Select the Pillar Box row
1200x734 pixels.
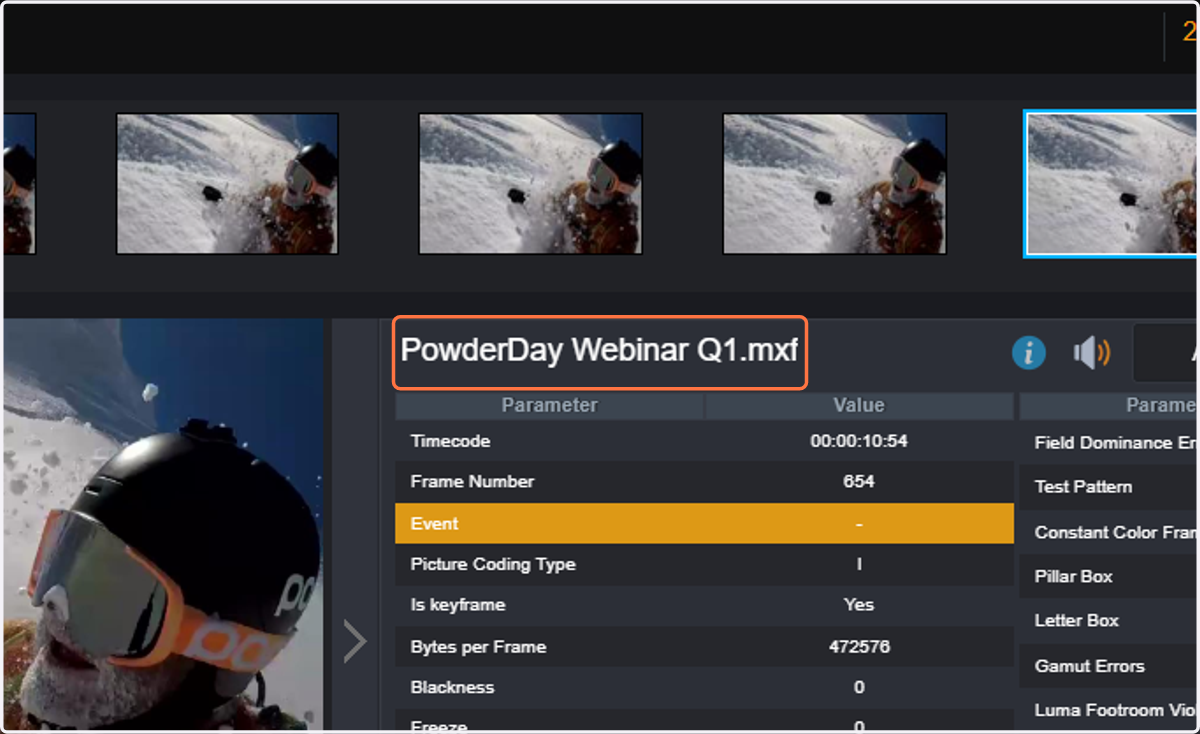(x=1109, y=577)
